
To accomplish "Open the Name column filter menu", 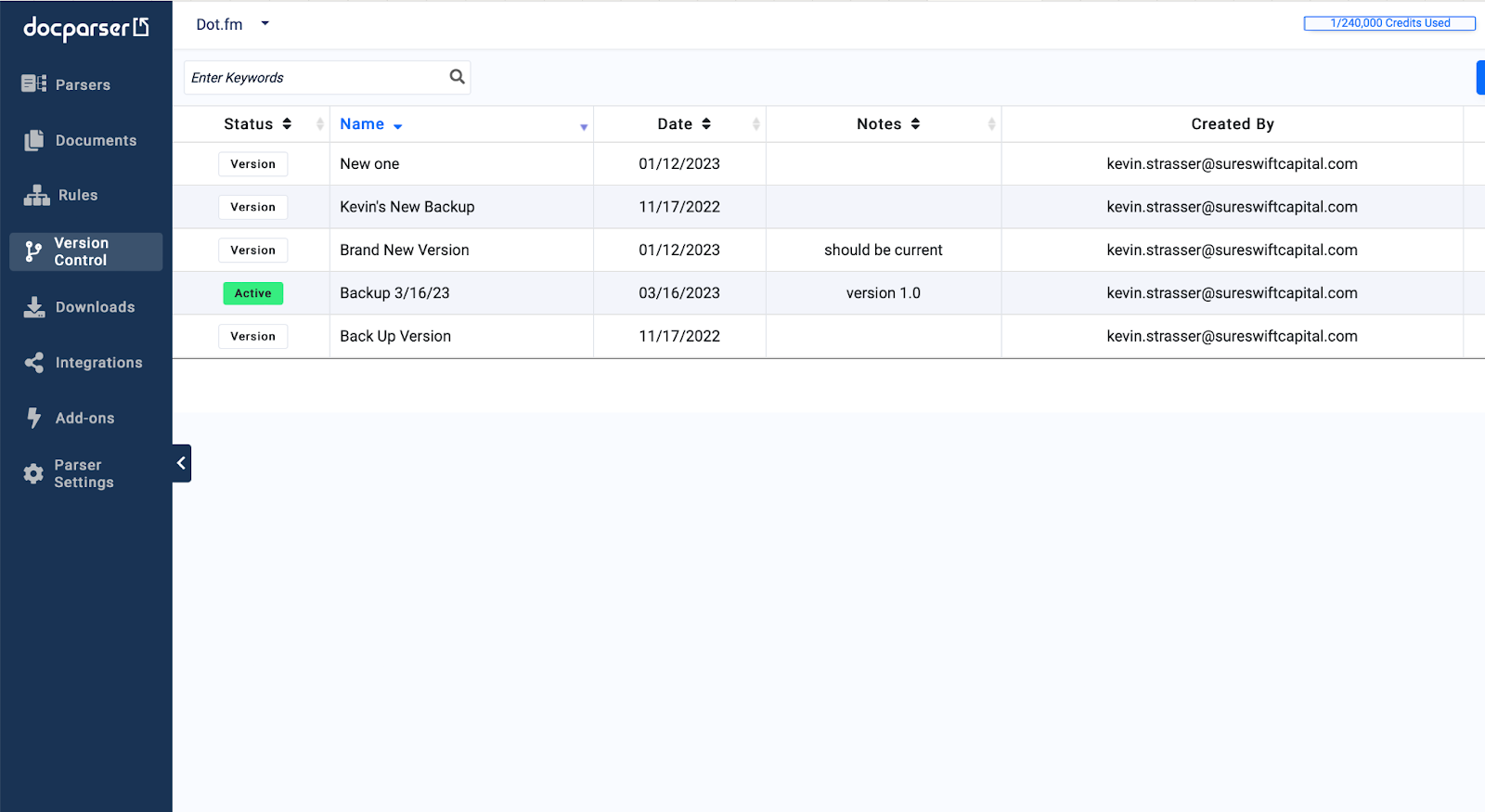I will tap(584, 127).
